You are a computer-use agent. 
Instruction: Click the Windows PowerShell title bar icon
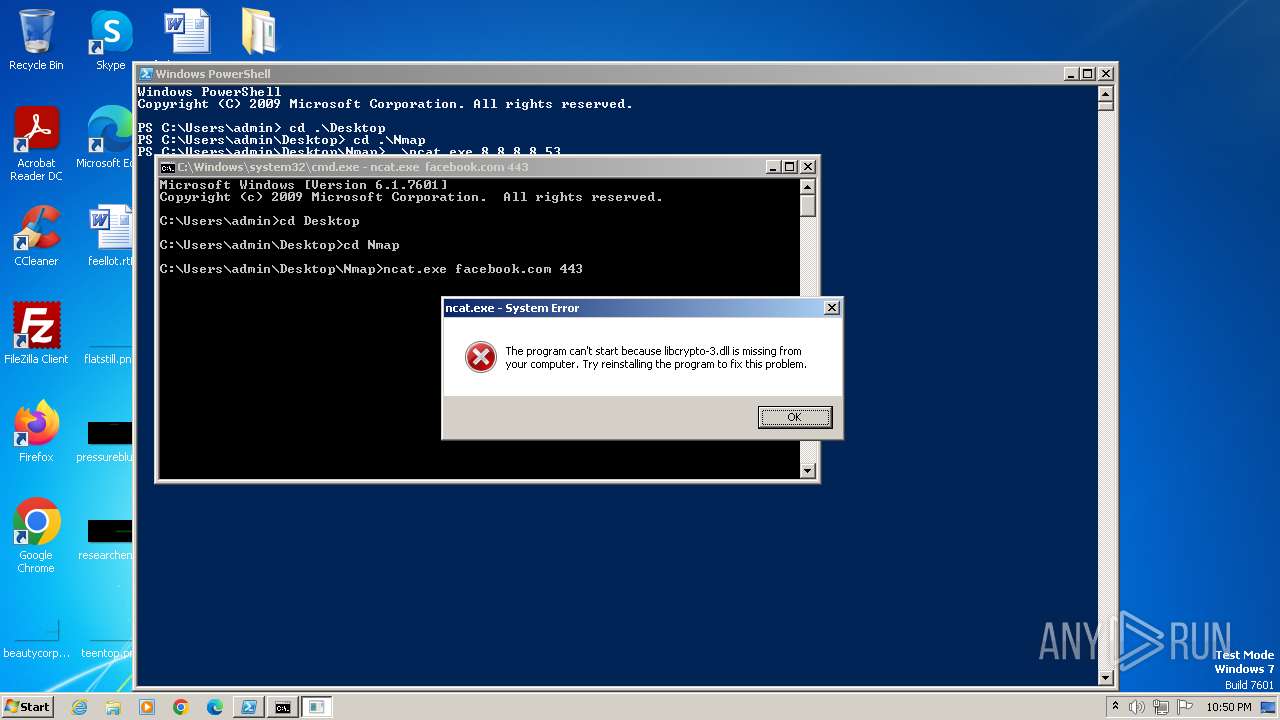[x=146, y=74]
